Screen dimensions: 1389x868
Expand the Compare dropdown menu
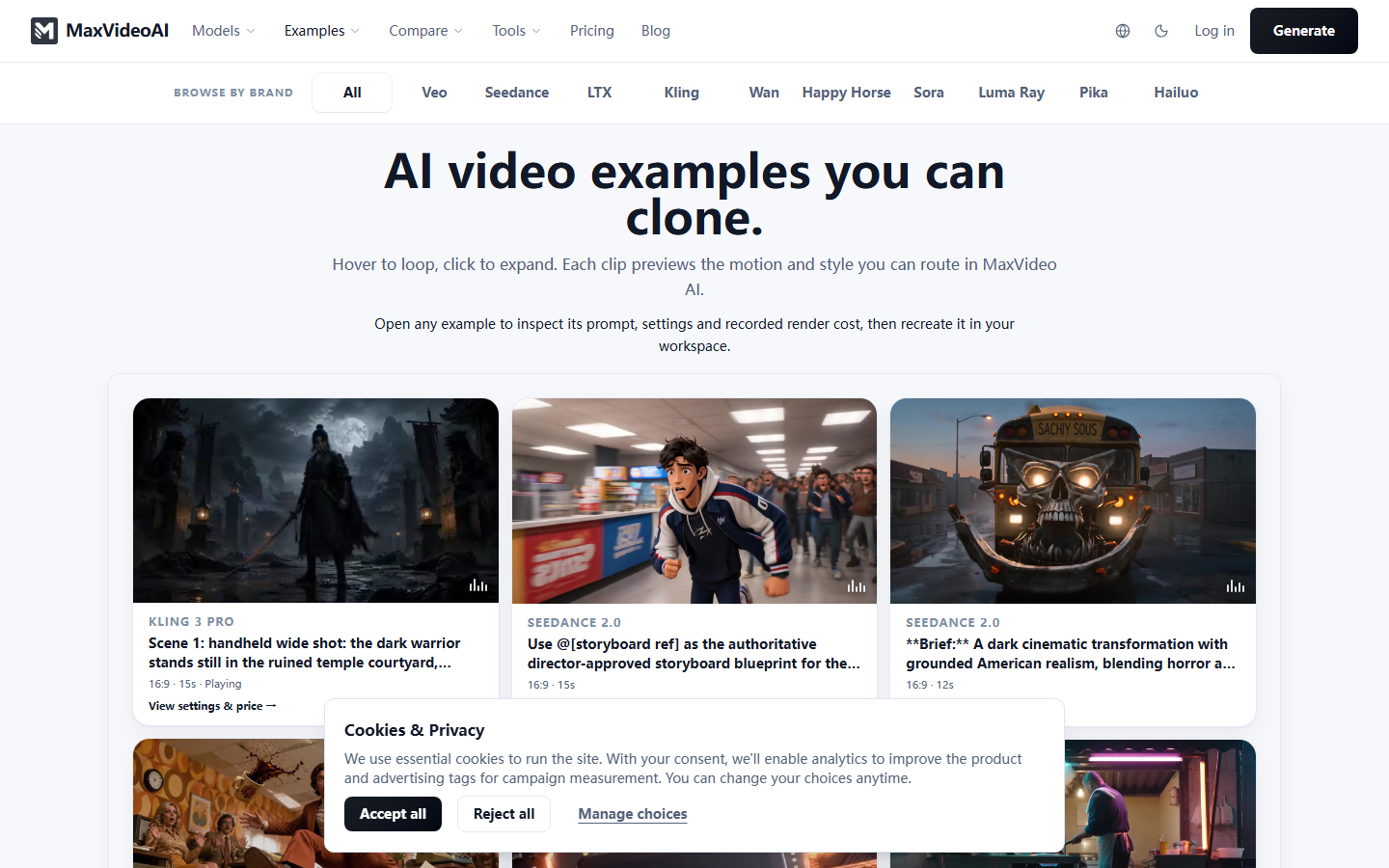(425, 31)
